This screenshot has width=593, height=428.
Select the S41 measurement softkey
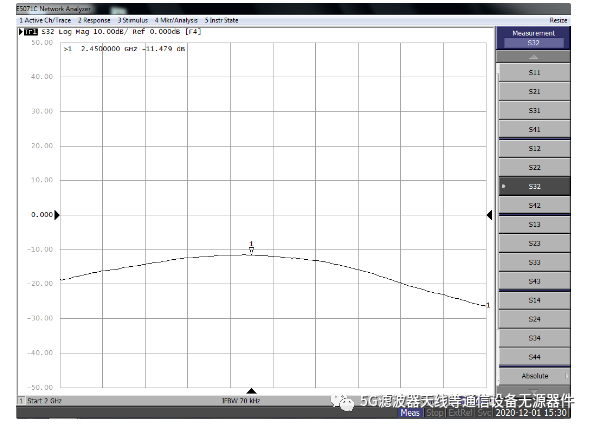click(x=534, y=129)
